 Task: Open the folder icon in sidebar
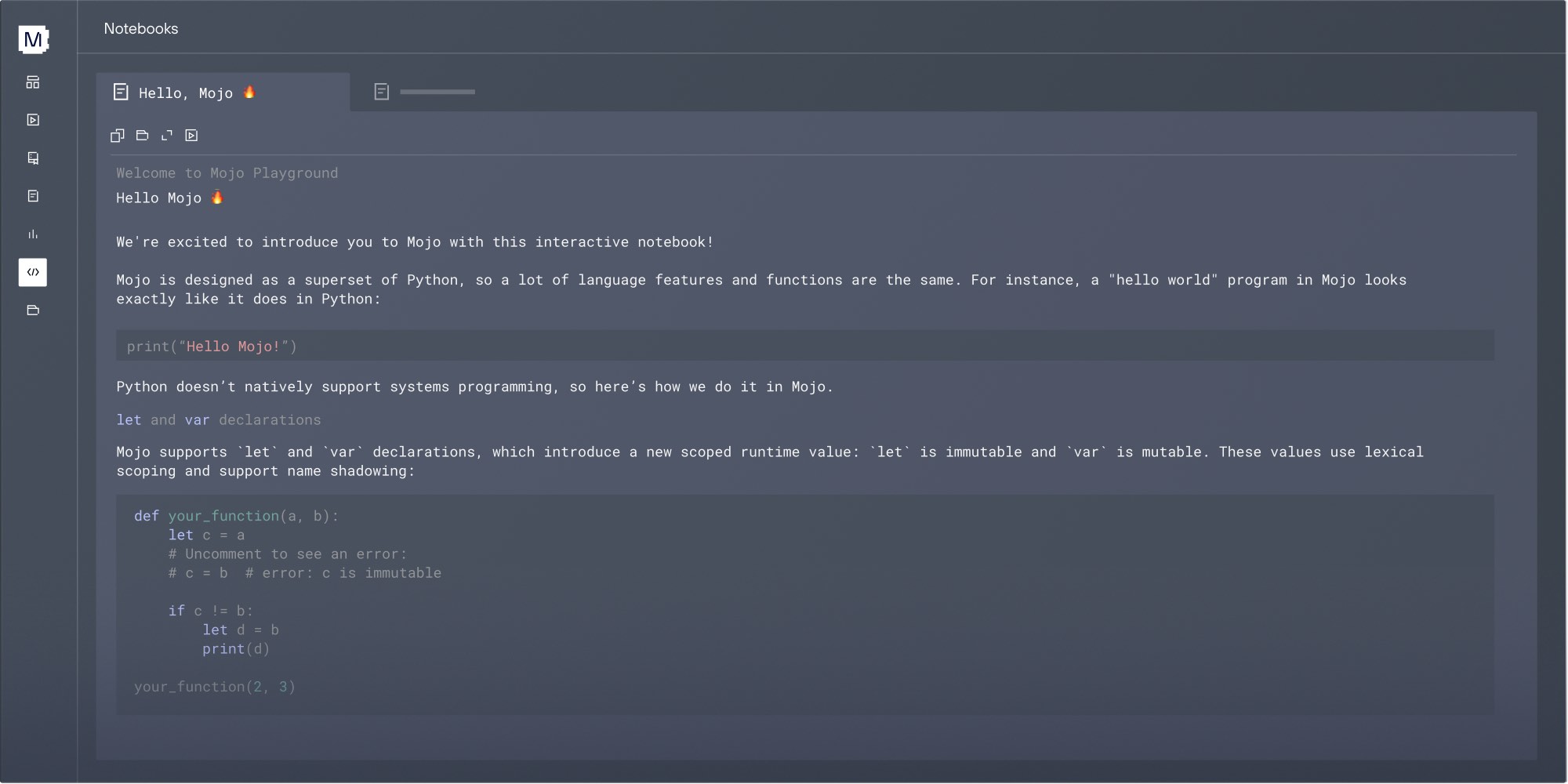[x=33, y=310]
